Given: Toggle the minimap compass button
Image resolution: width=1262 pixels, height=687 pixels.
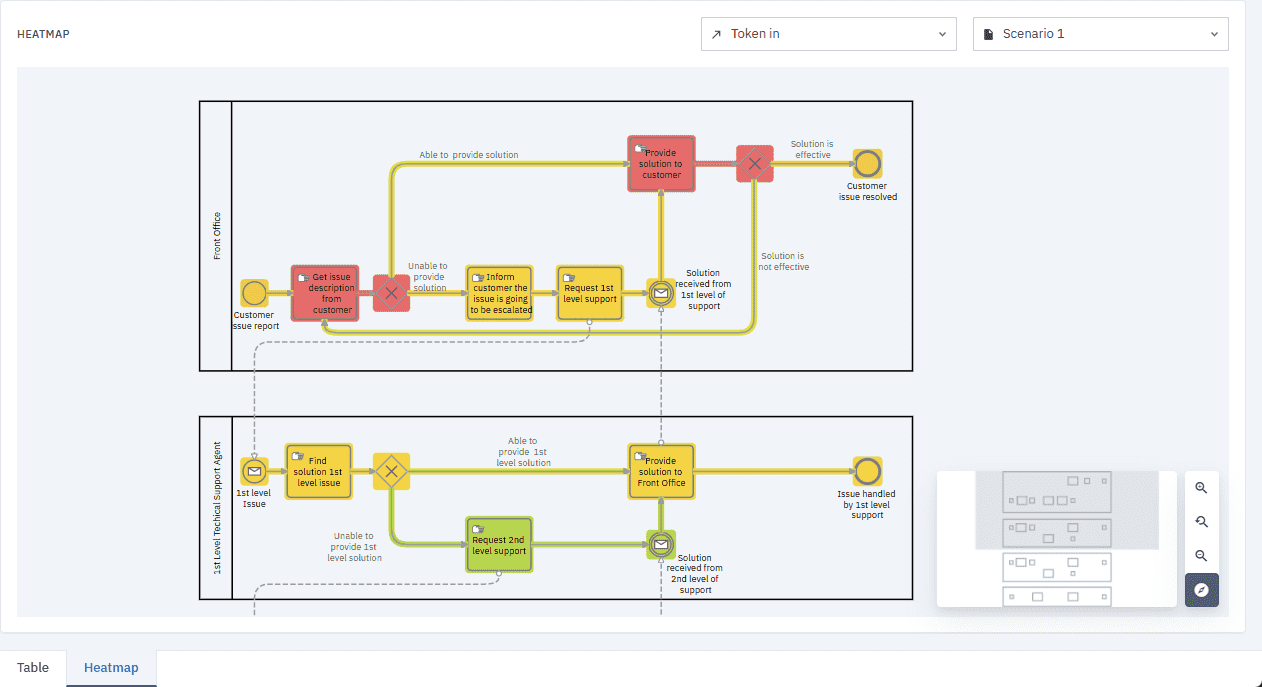Looking at the screenshot, I should 1201,590.
